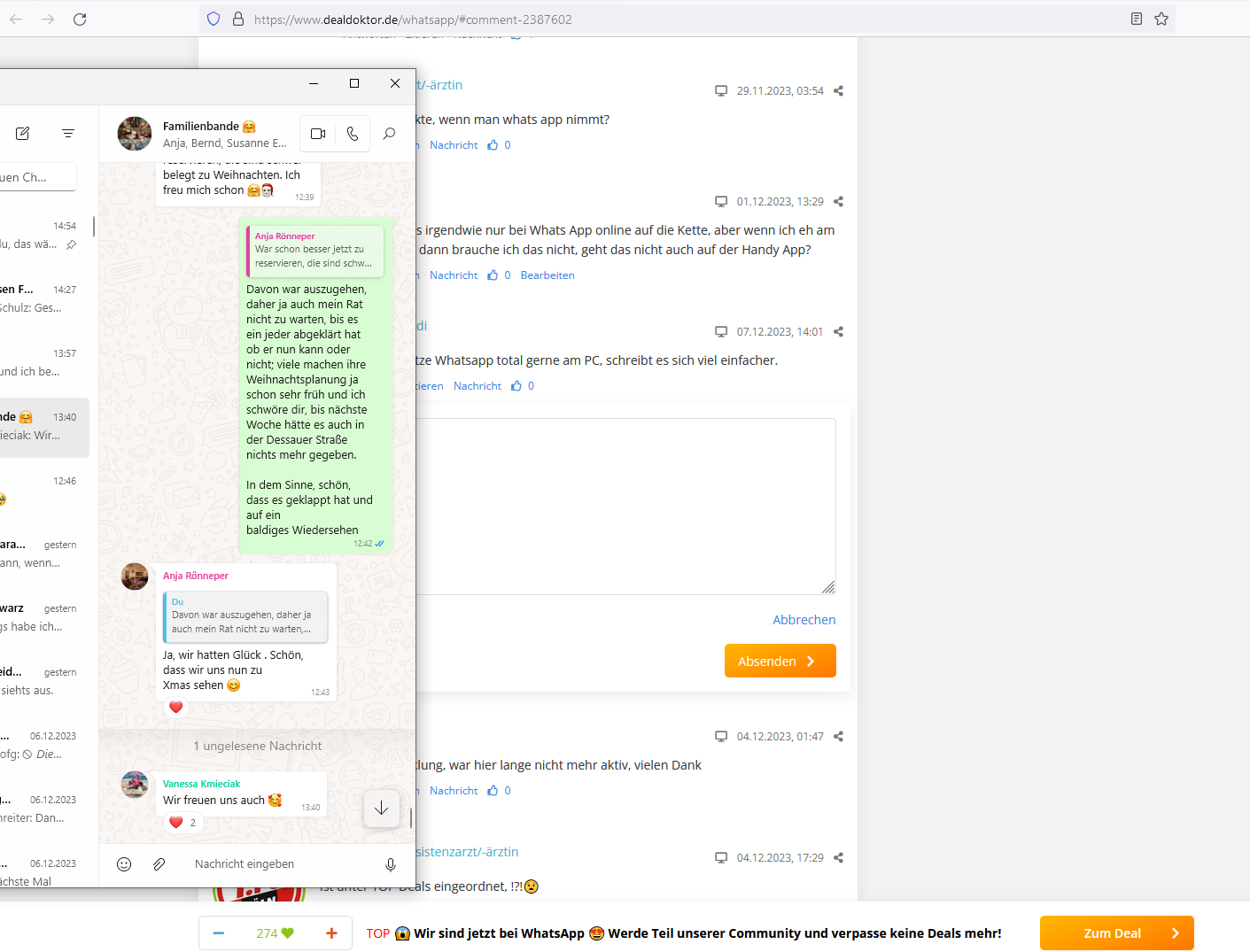Click the WhatsApp chat scrollbar thumb

[x=411, y=817]
